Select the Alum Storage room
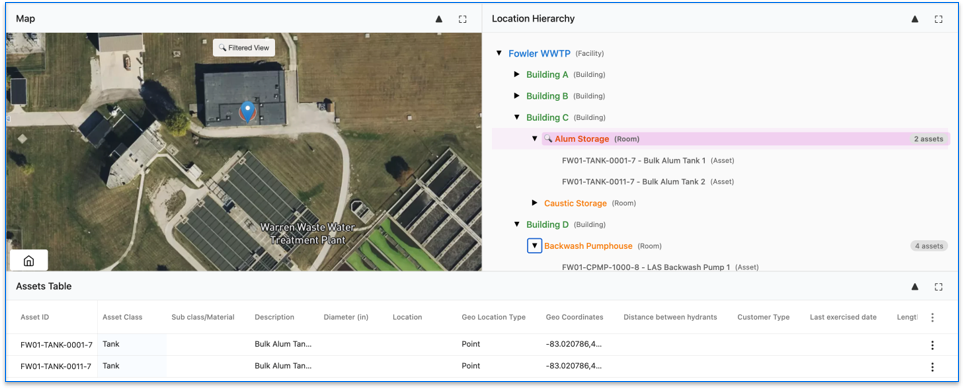 pos(582,139)
